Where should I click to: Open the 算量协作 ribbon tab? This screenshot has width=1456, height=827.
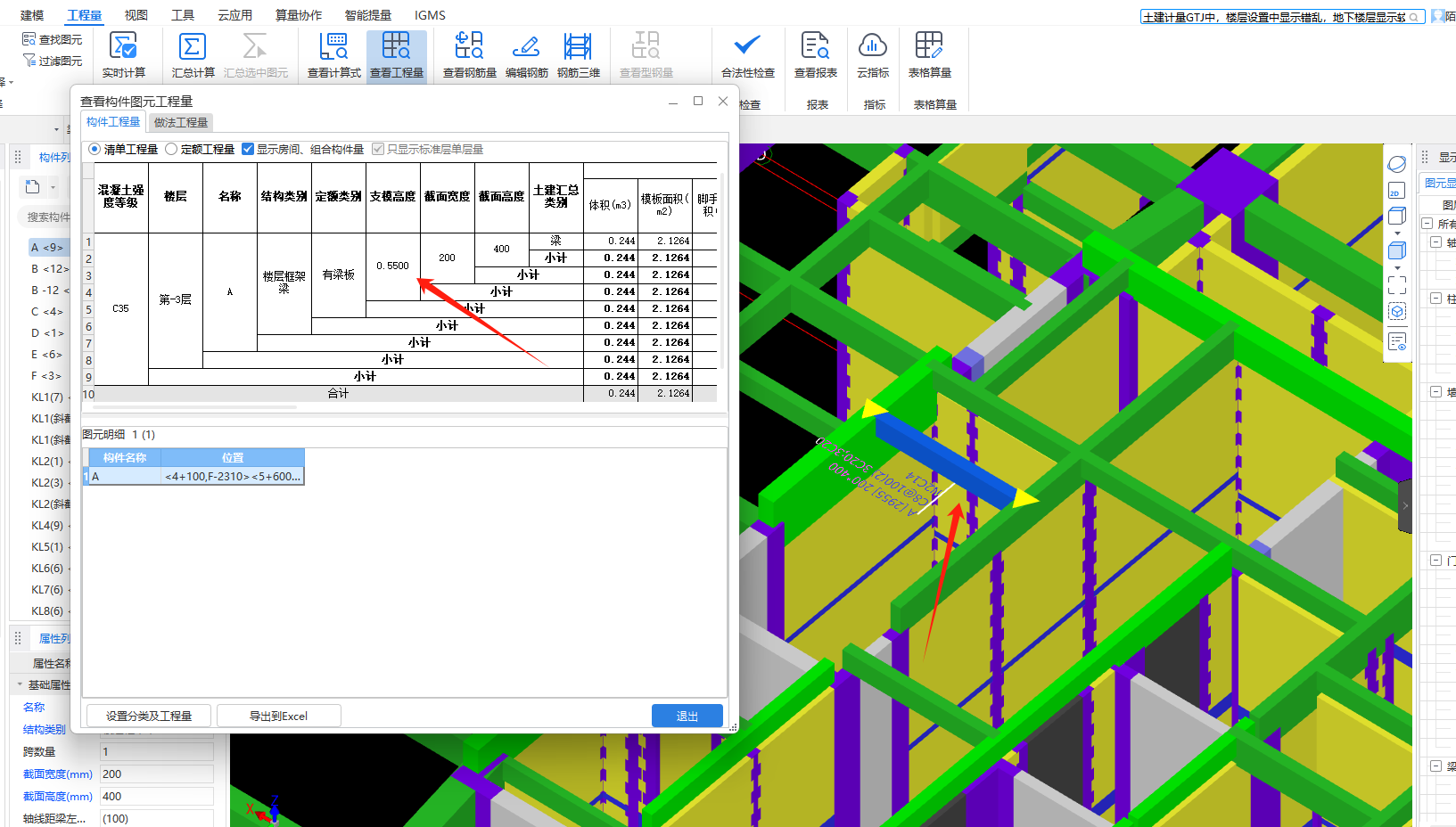pyautogui.click(x=298, y=15)
